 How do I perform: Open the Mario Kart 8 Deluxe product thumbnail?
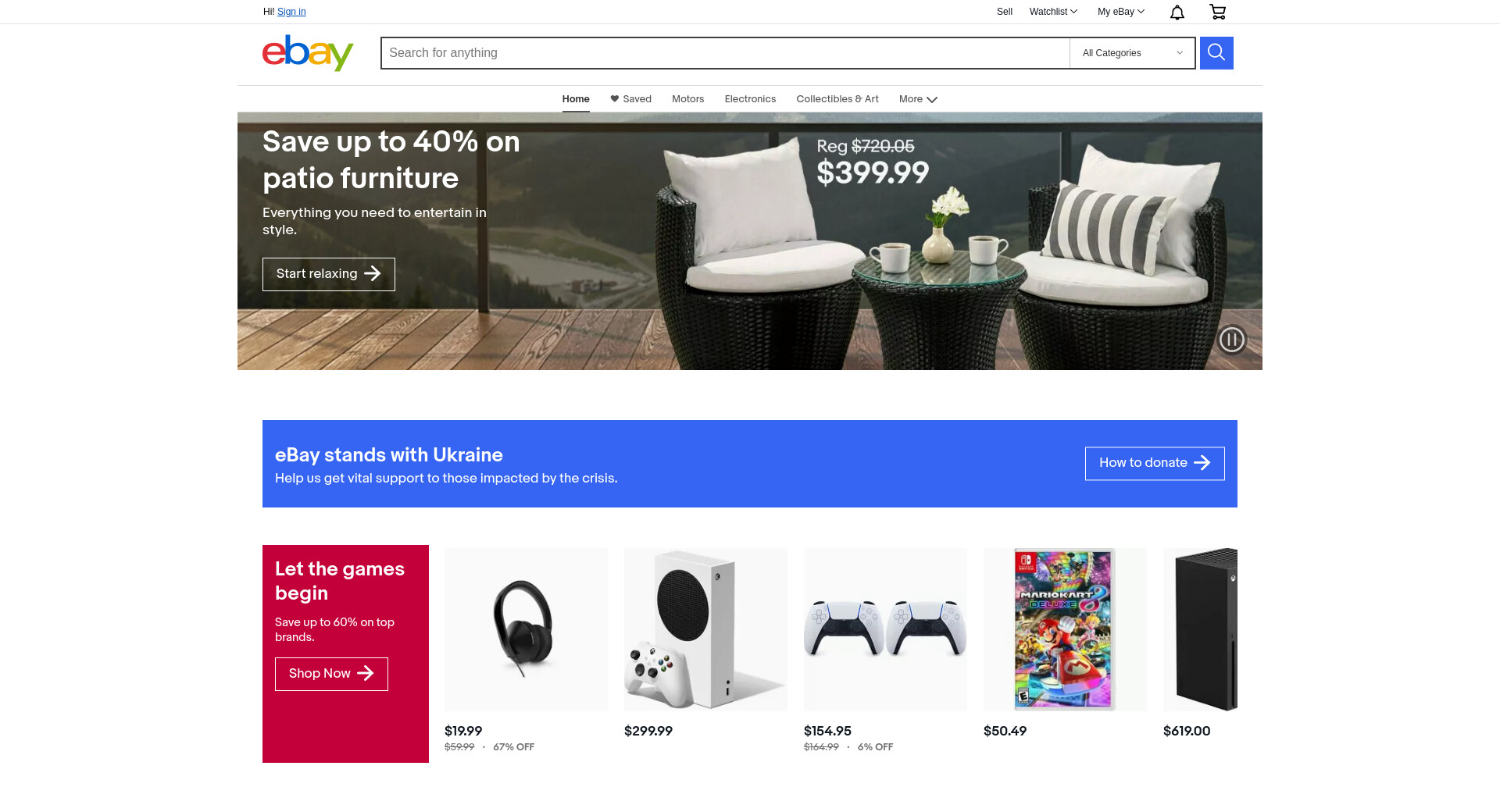point(1065,629)
